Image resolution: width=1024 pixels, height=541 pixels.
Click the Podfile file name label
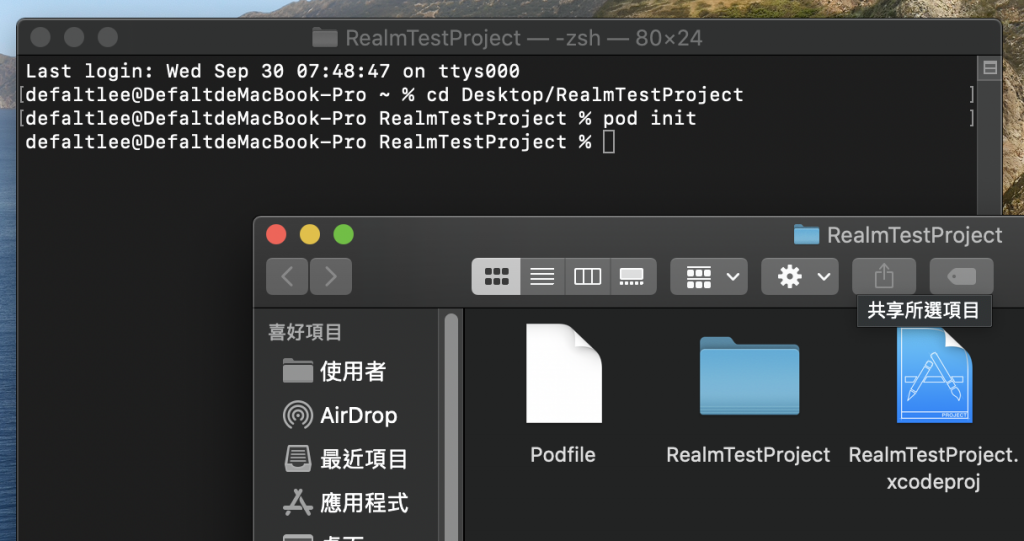tap(563, 455)
